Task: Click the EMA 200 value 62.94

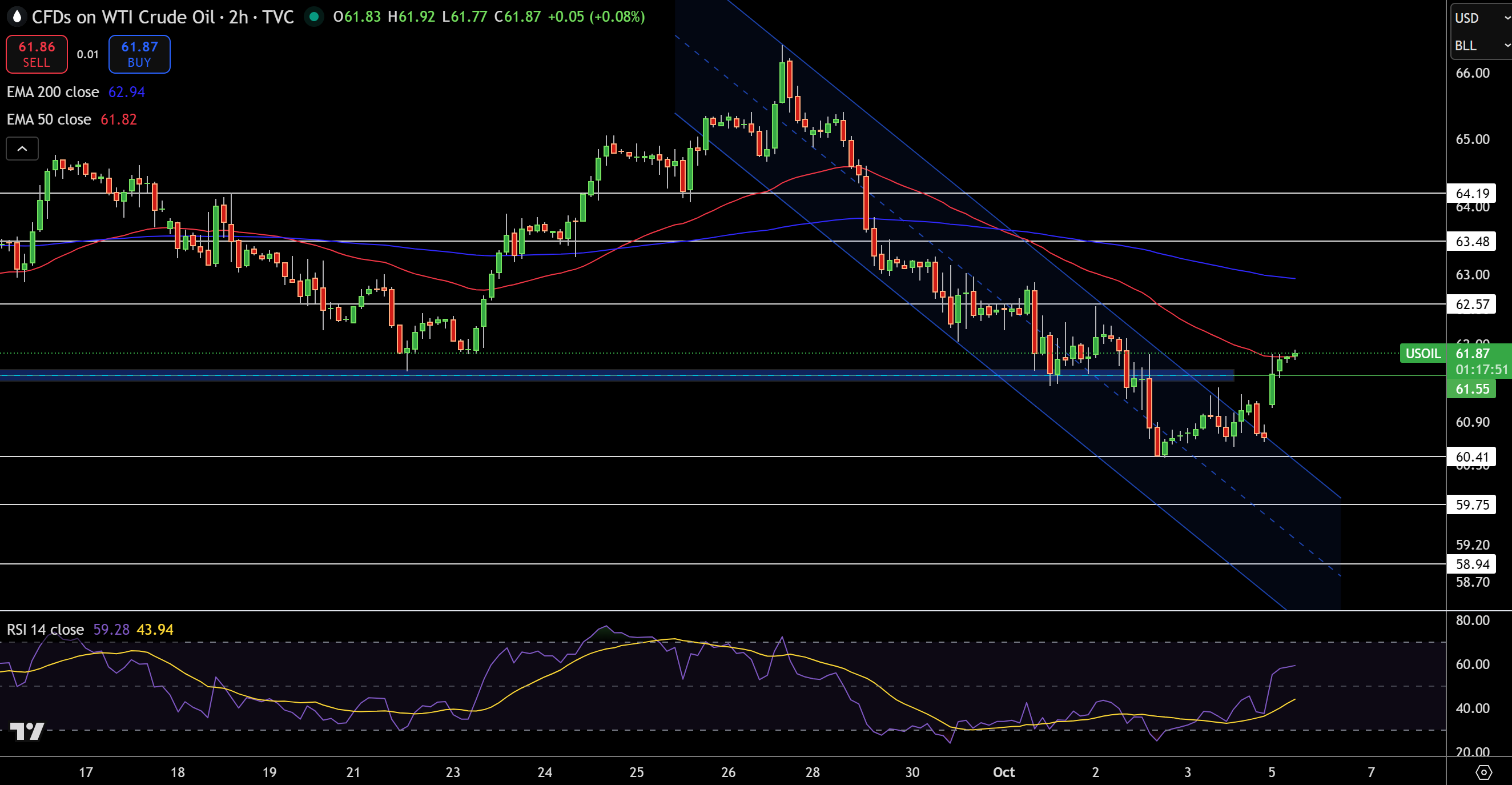Action: pyautogui.click(x=127, y=92)
